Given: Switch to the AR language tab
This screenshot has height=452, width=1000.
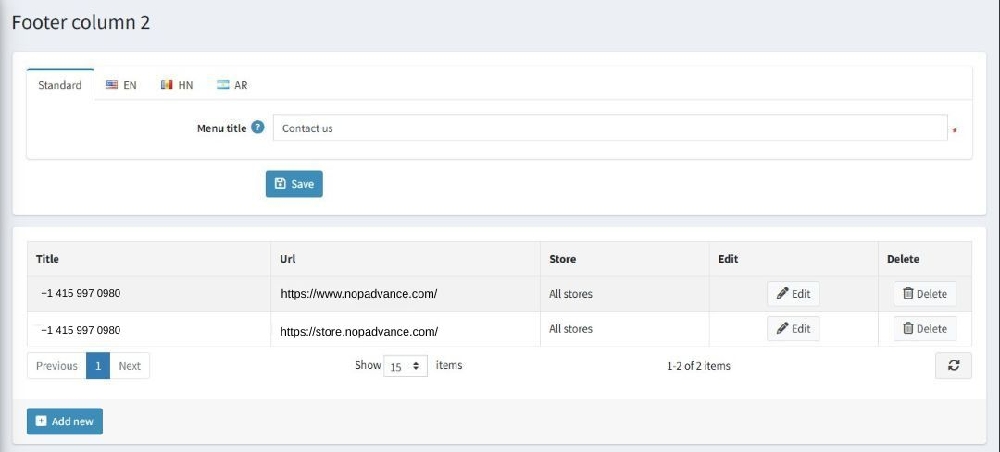Looking at the screenshot, I should pos(232,85).
